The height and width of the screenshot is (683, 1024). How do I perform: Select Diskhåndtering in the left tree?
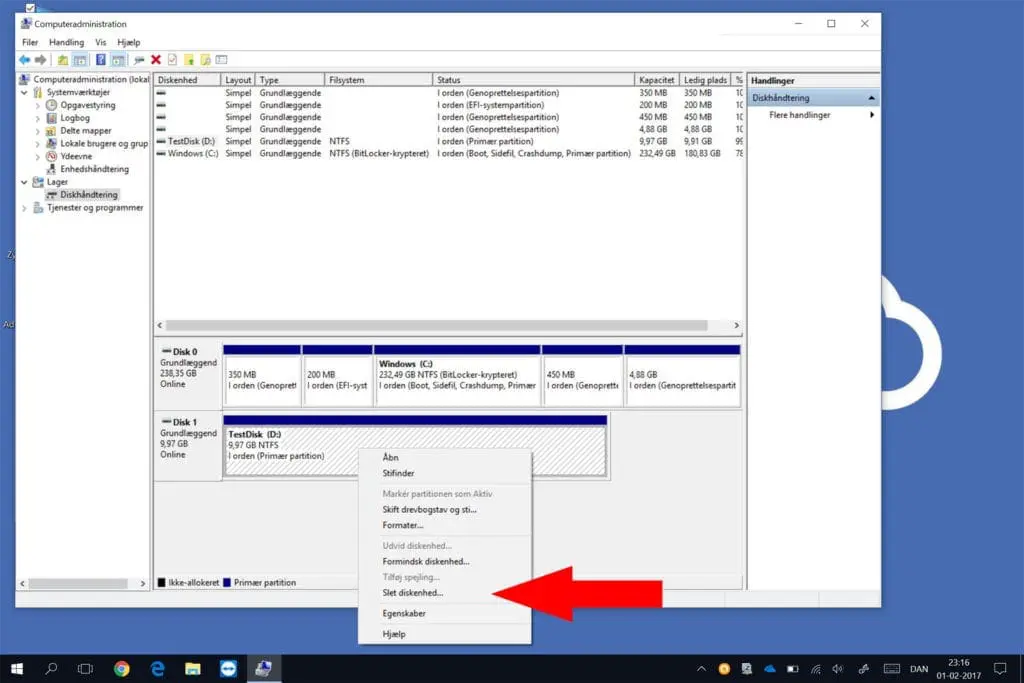coord(88,195)
